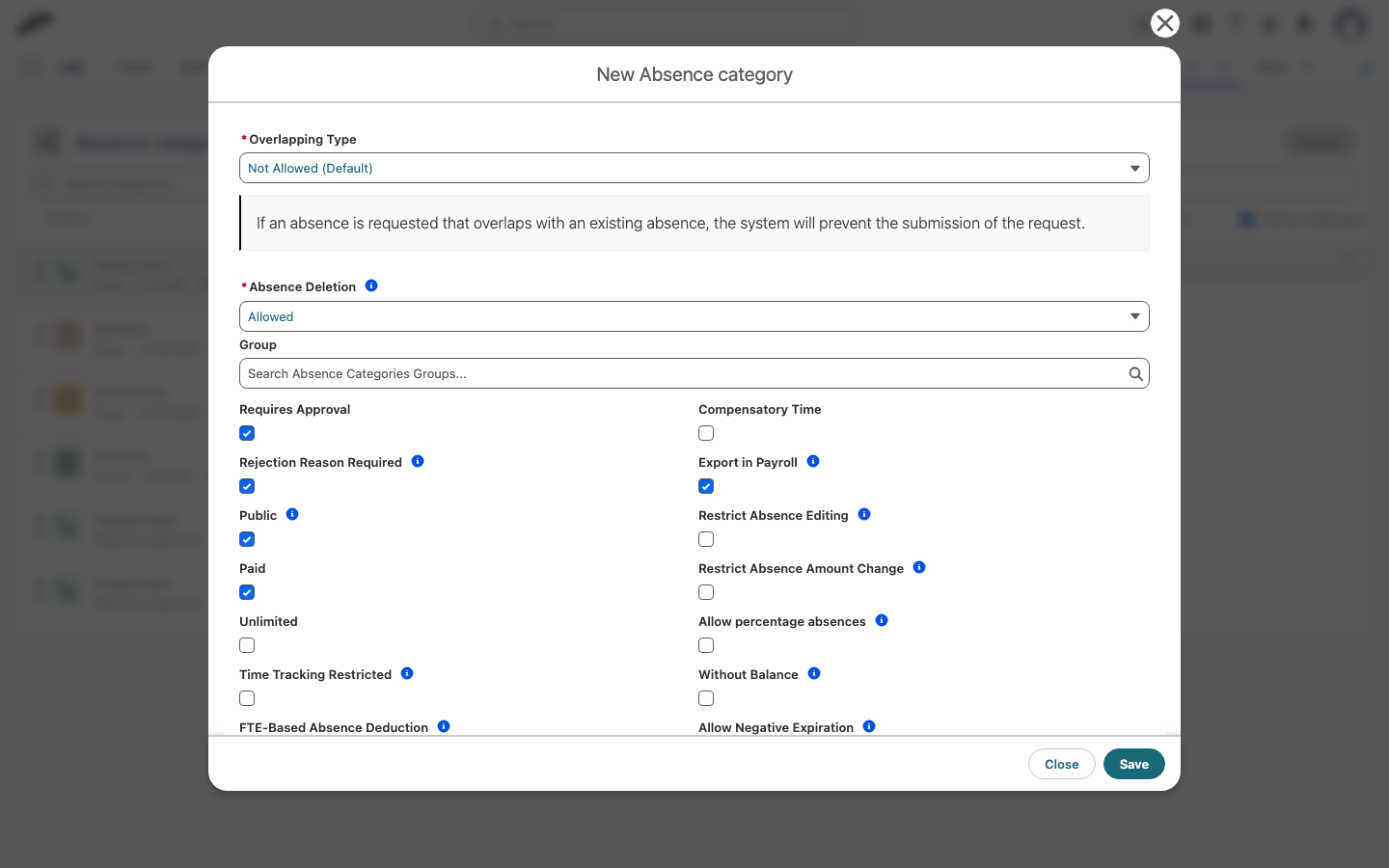The height and width of the screenshot is (868, 1389).
Task: Click Allow Negative Expiration info icon
Action: pyautogui.click(x=869, y=726)
